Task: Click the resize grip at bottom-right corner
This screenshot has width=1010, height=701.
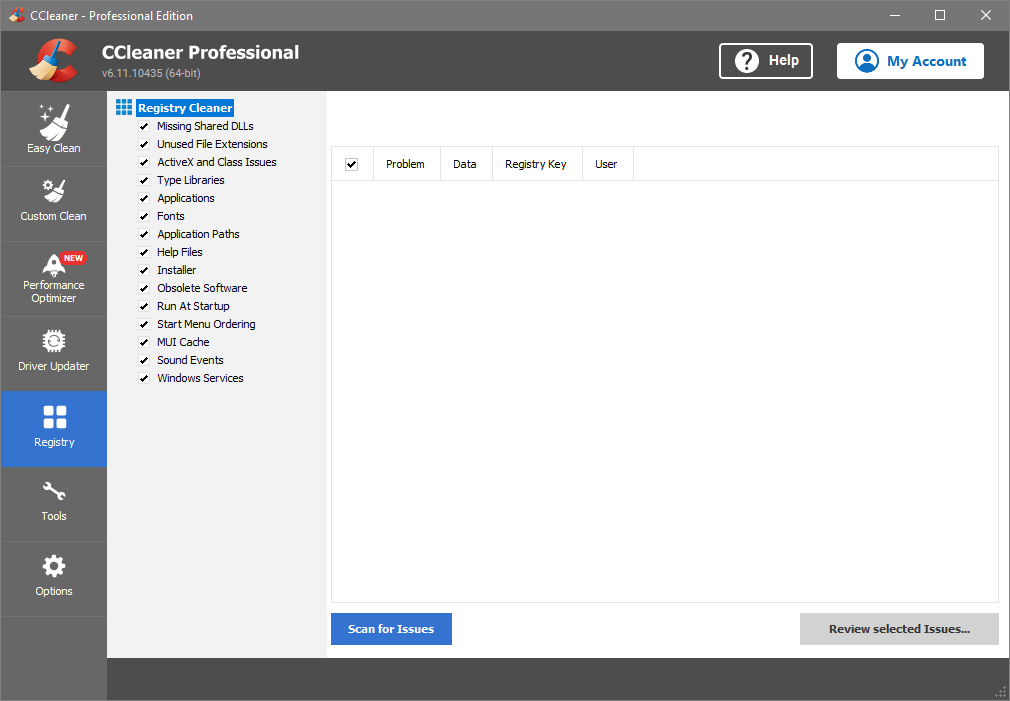Action: [x=1000, y=691]
